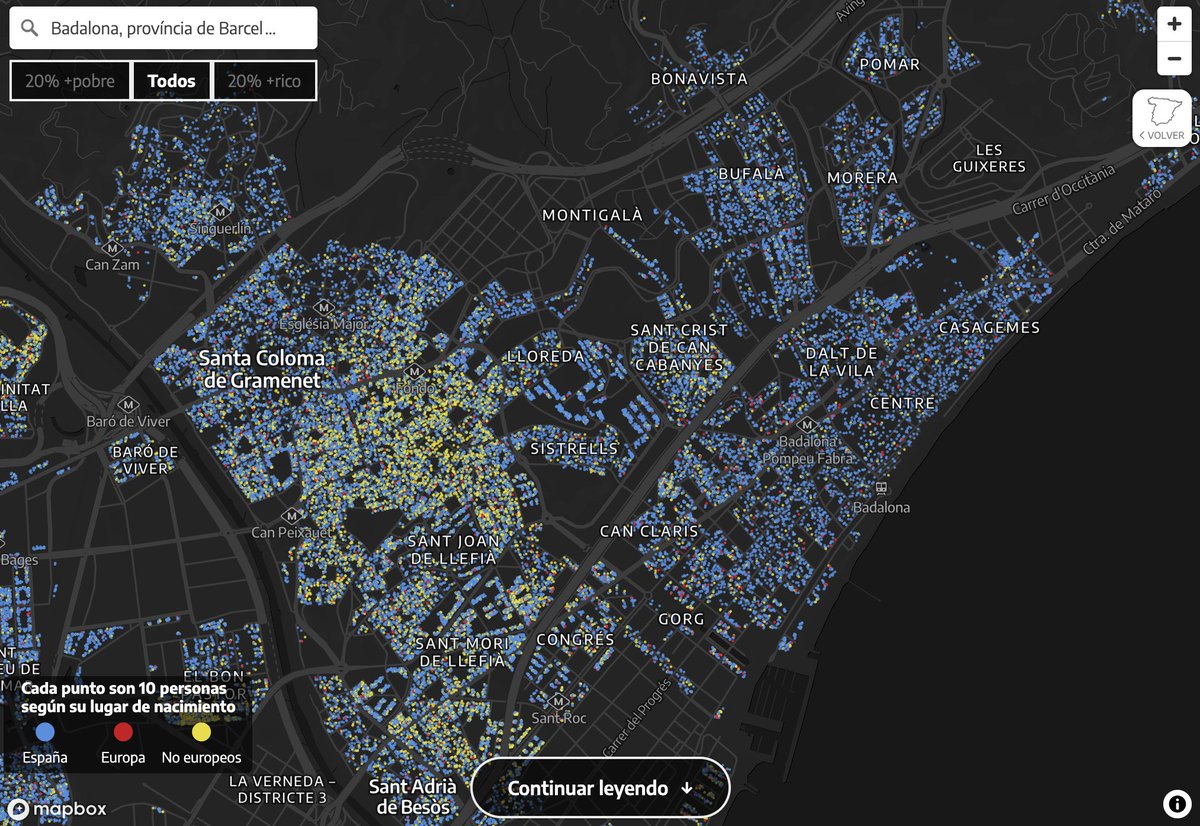Click the BUFALÀ neighborhood label
The image size is (1200, 826).
pos(752,173)
